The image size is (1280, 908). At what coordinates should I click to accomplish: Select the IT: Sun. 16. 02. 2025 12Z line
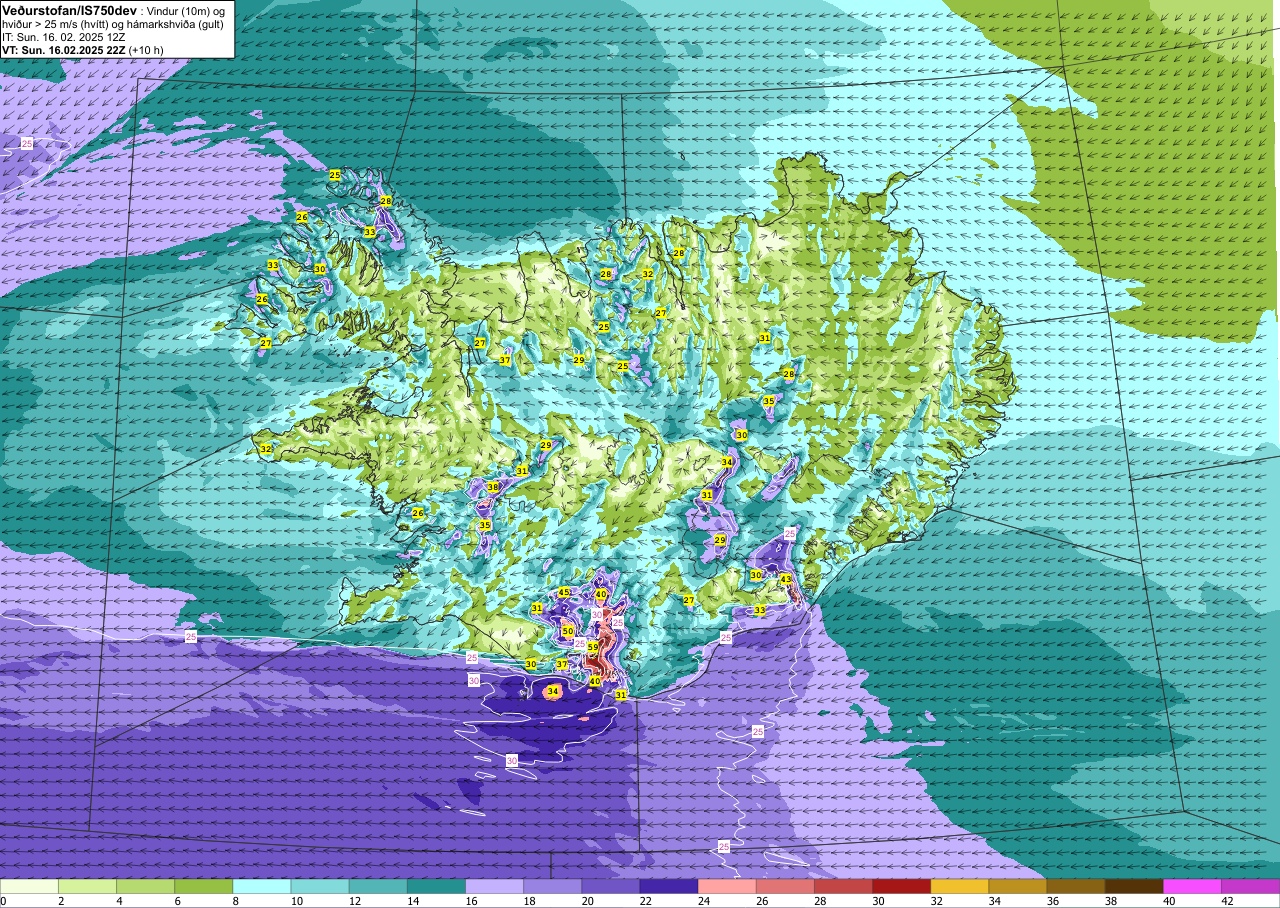click(x=64, y=37)
